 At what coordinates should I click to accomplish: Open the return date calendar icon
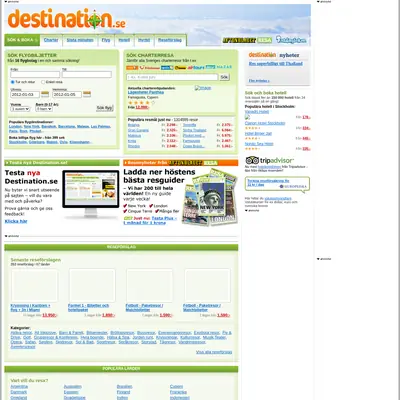(87, 94)
